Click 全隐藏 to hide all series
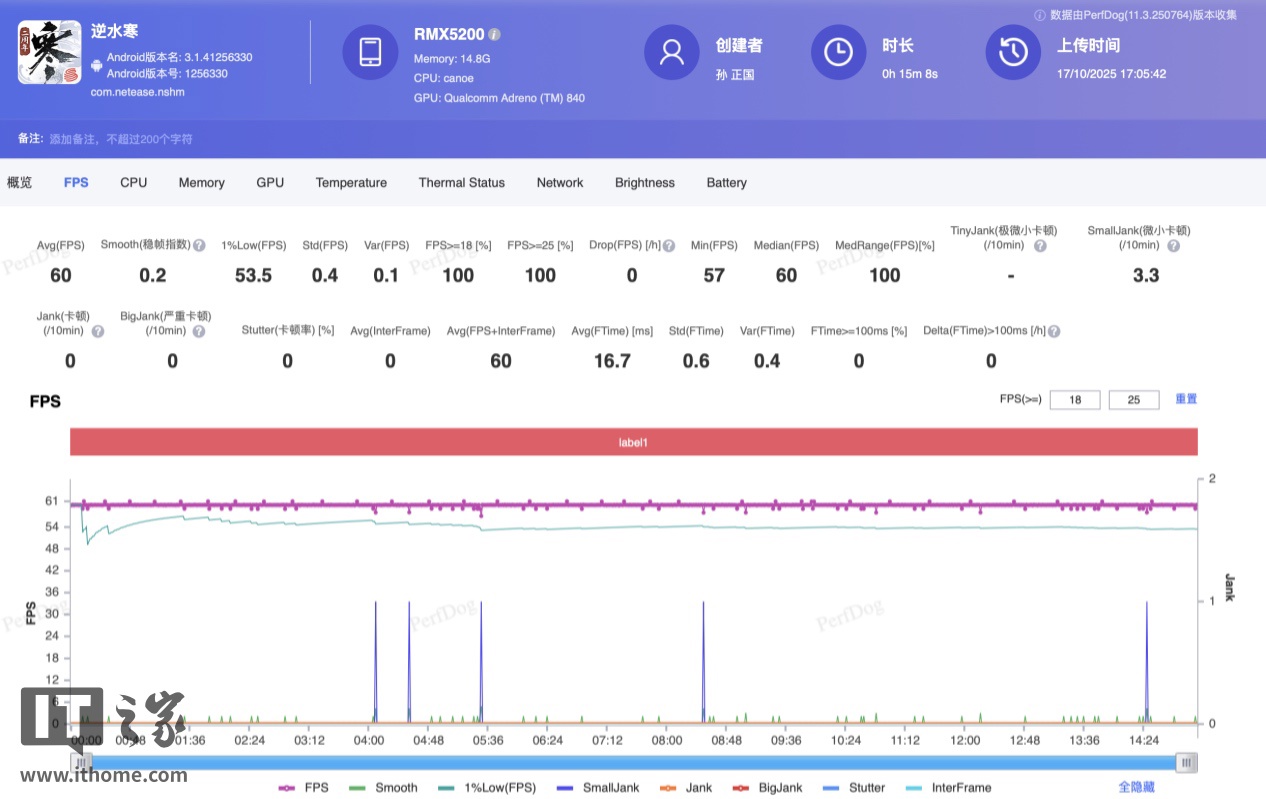The width and height of the screenshot is (1266, 799). point(1136,788)
